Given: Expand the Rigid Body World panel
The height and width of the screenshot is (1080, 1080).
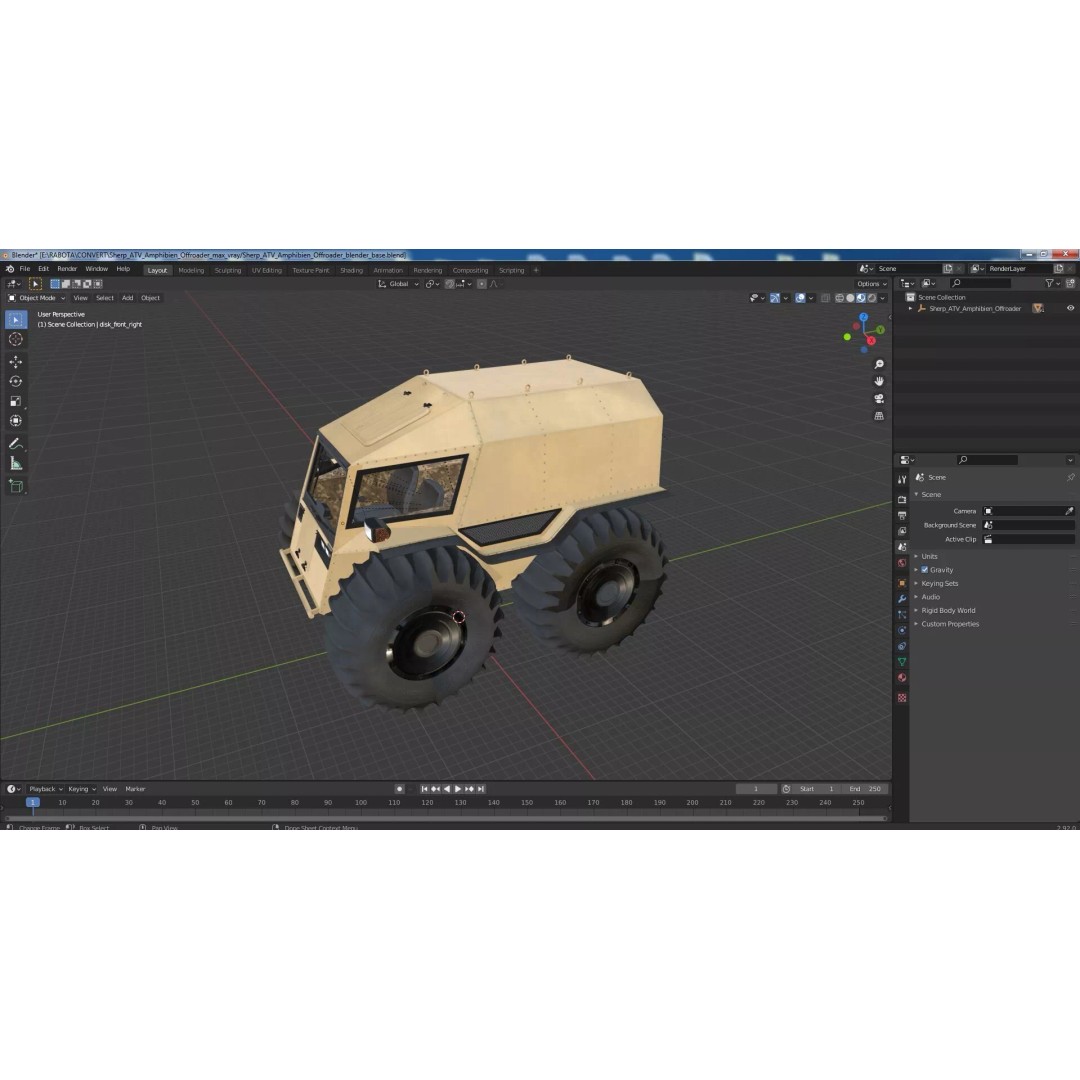Looking at the screenshot, I should 948,610.
